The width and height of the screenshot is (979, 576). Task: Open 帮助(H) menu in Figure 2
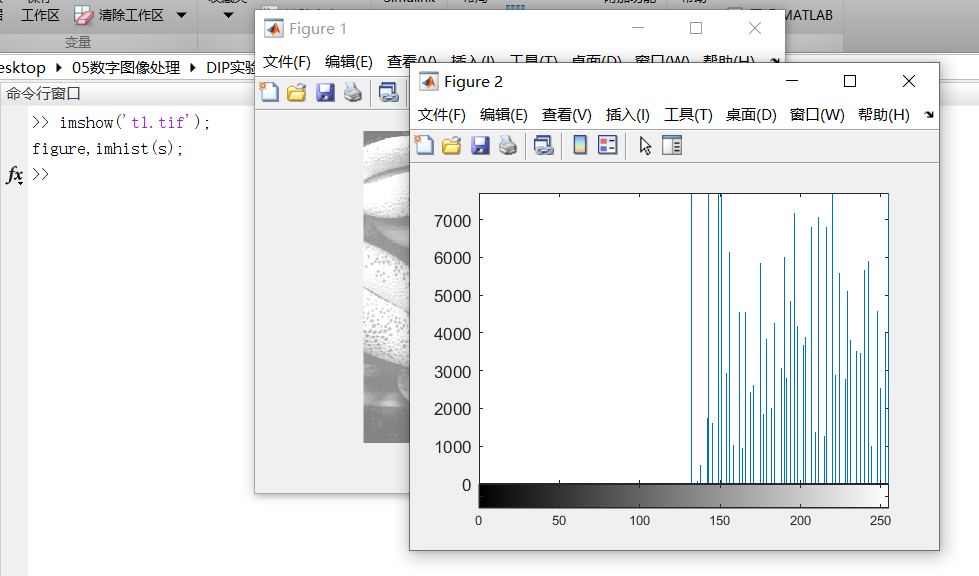[x=883, y=115]
